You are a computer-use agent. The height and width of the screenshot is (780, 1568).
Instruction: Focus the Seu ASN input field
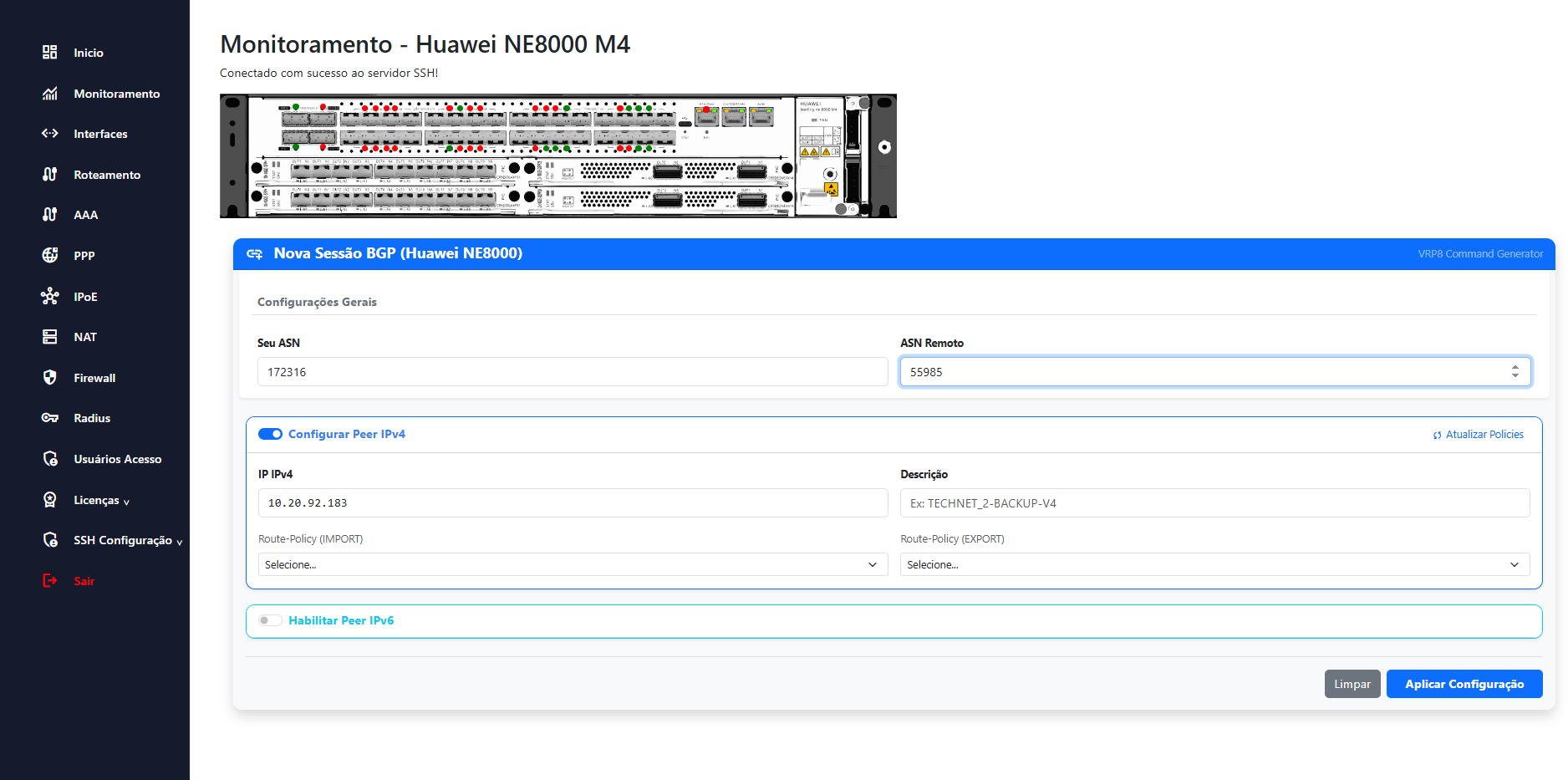click(573, 372)
